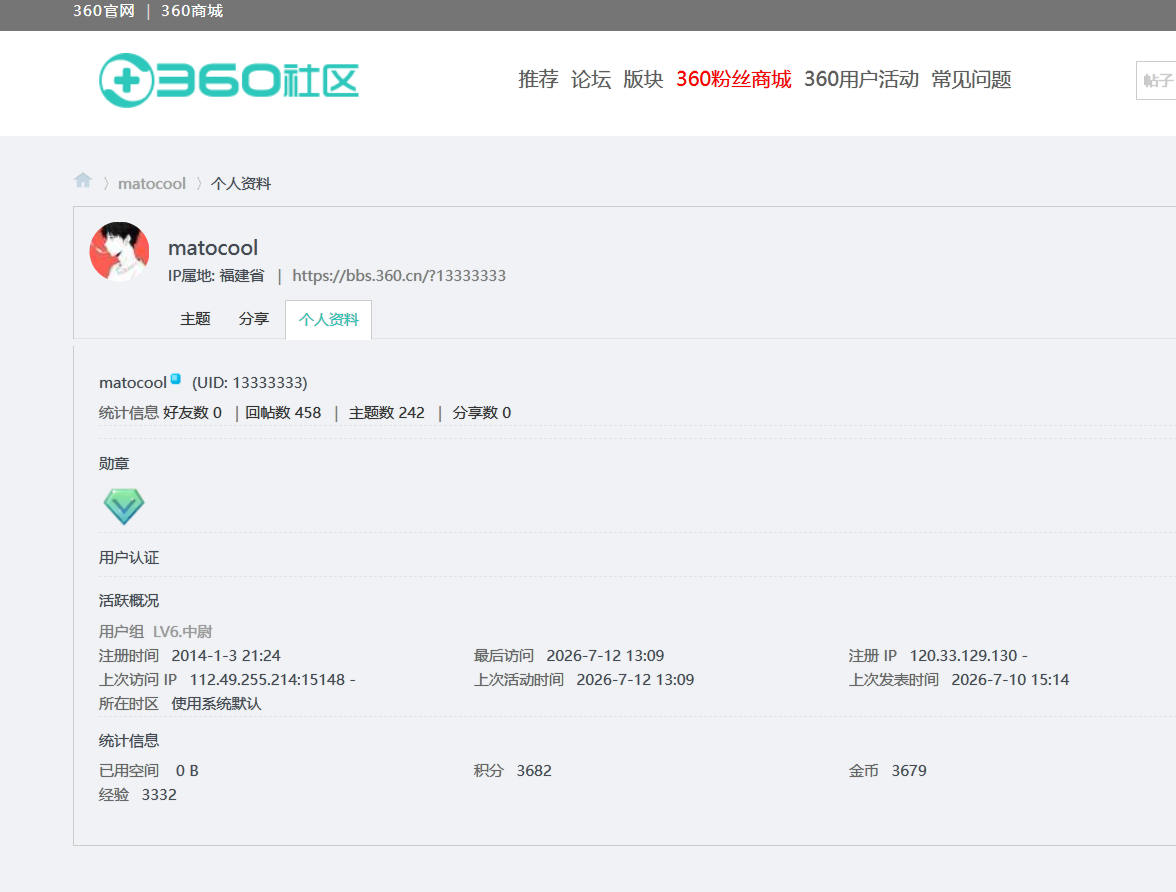Click the LV6.中尉 user group
Viewport: 1176px width, 892px height.
(x=182, y=632)
